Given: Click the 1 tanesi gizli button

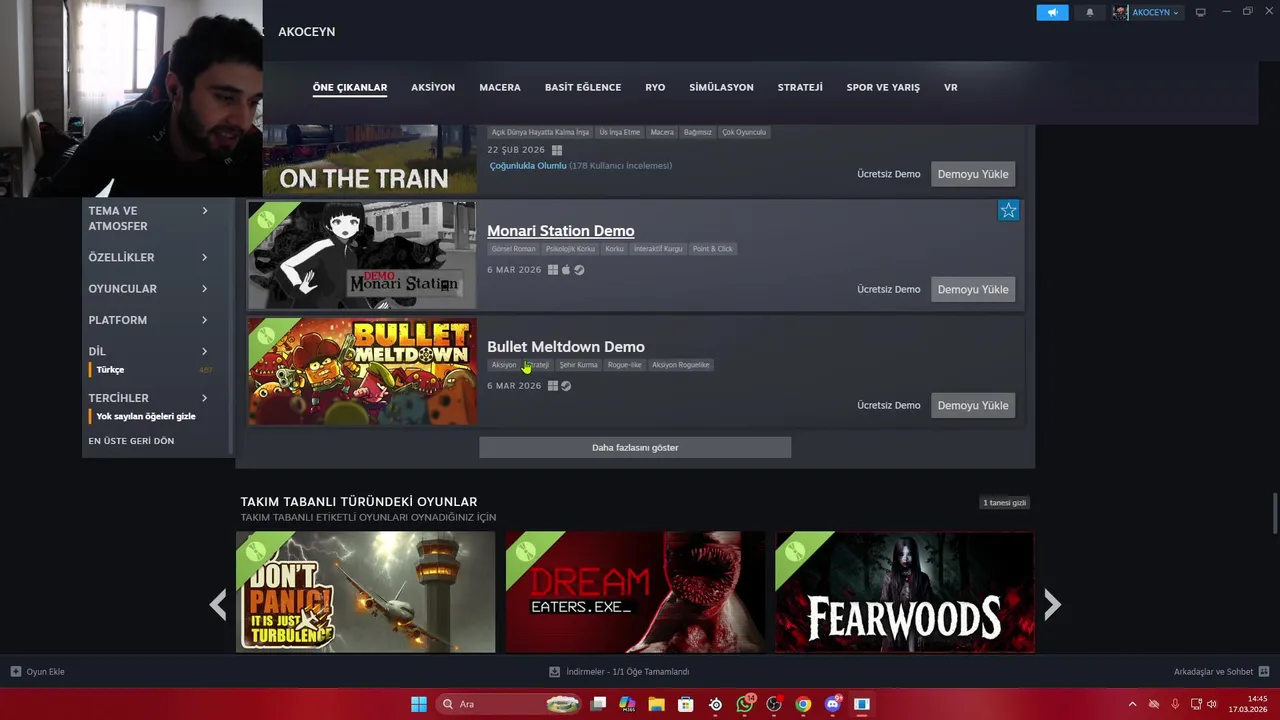Looking at the screenshot, I should coord(1004,503).
